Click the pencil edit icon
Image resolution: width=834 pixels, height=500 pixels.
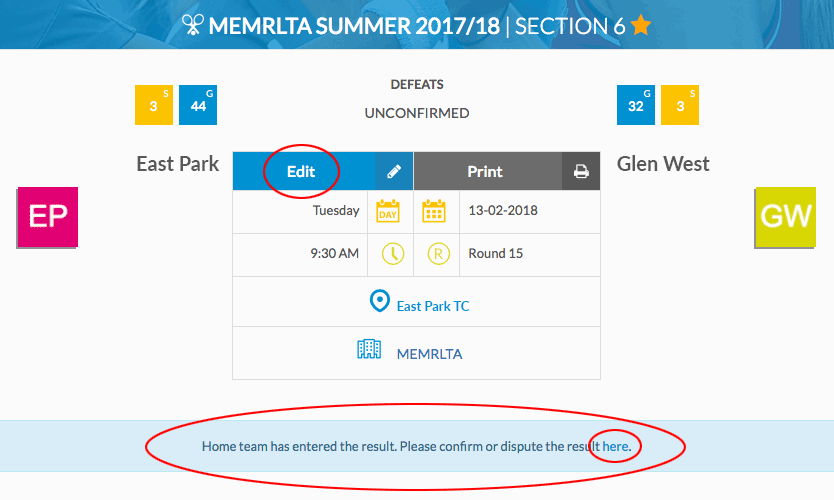[394, 171]
